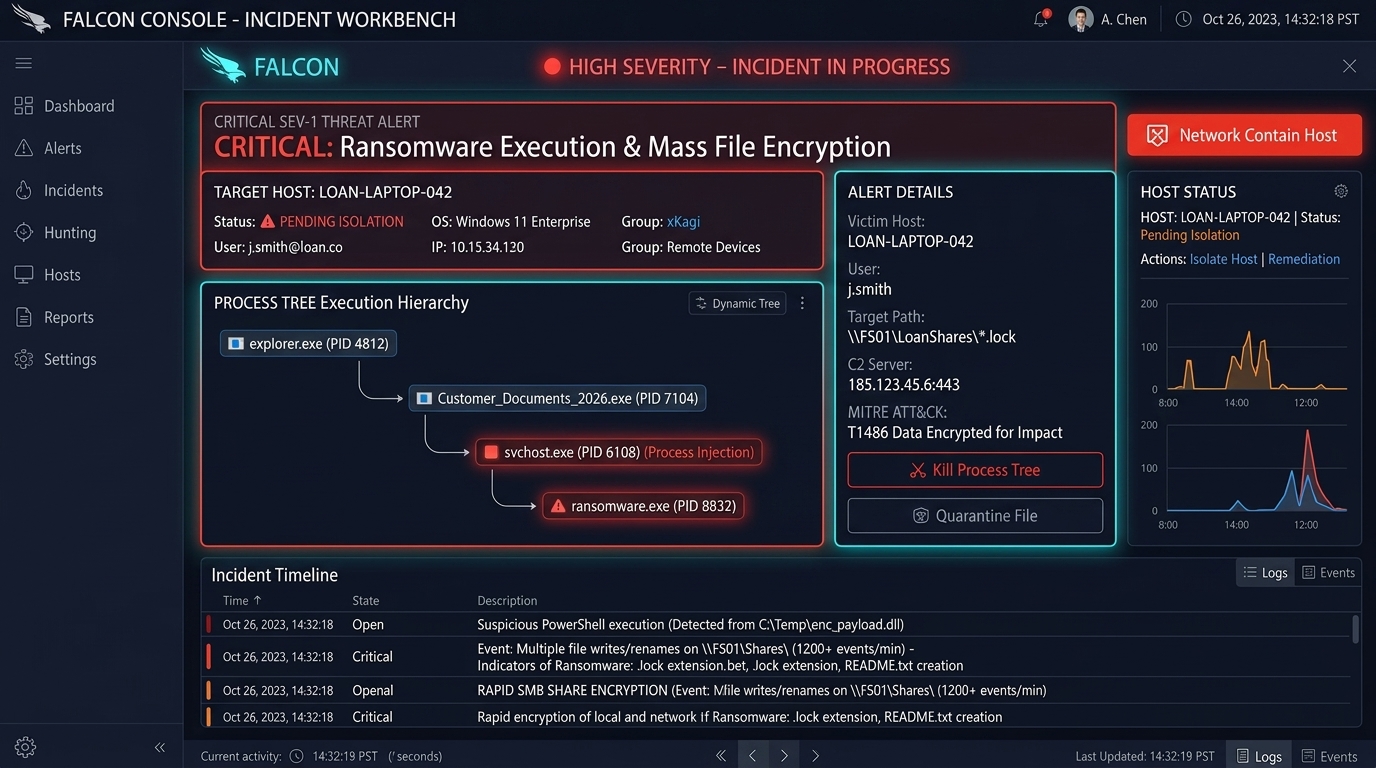
Task: Click Network Contain Host button
Action: click(1244, 135)
